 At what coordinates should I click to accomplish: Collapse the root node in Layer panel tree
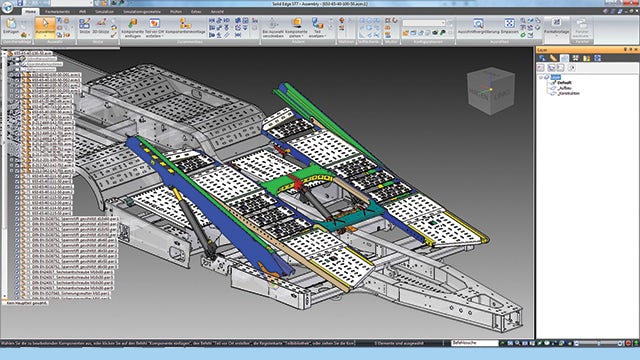[541, 77]
